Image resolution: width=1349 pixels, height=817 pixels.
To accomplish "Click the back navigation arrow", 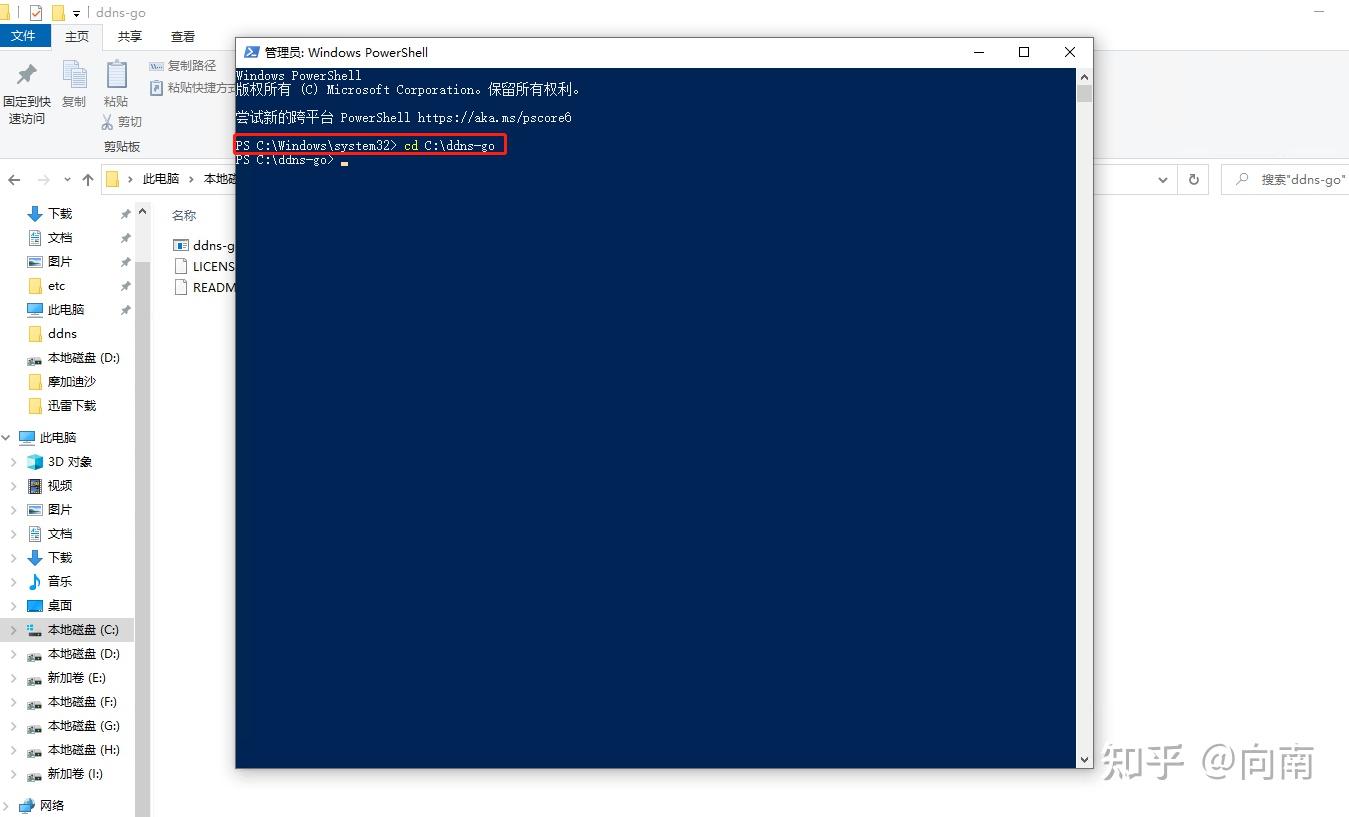I will (14, 180).
